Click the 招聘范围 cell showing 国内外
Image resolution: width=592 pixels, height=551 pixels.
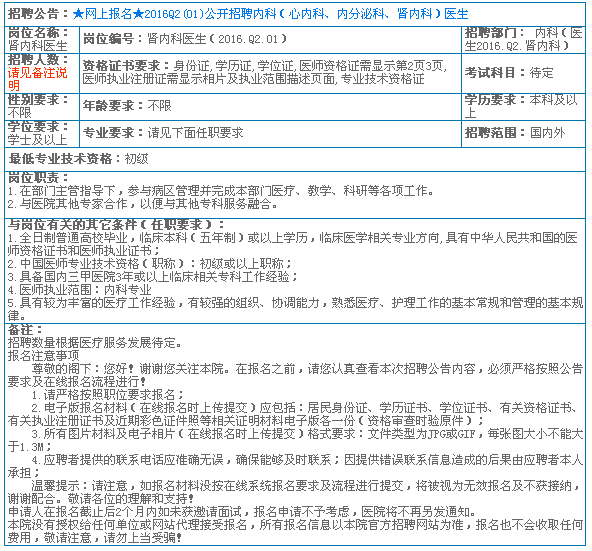click(x=523, y=133)
